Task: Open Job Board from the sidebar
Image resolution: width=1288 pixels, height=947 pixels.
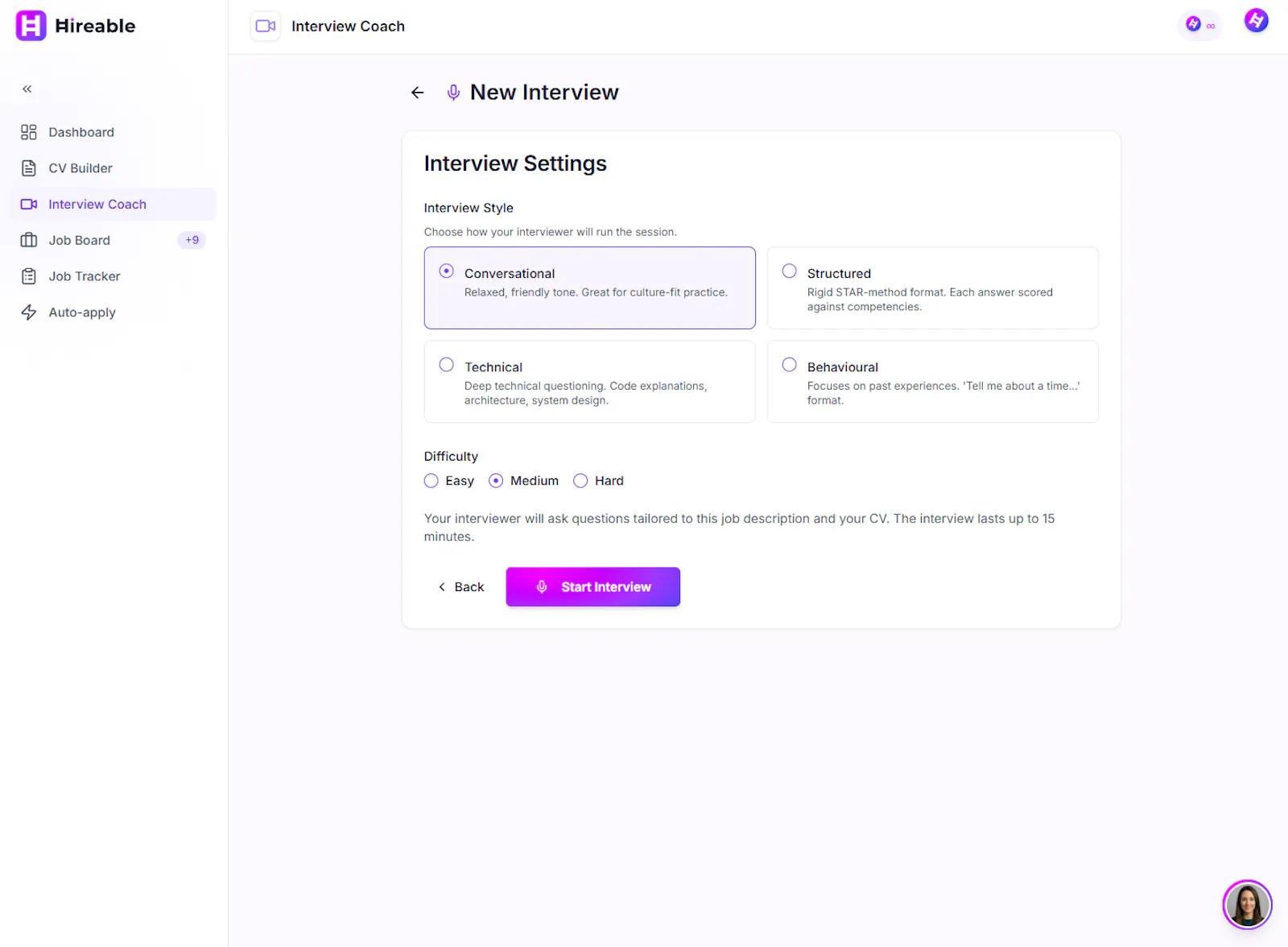Action: point(114,240)
